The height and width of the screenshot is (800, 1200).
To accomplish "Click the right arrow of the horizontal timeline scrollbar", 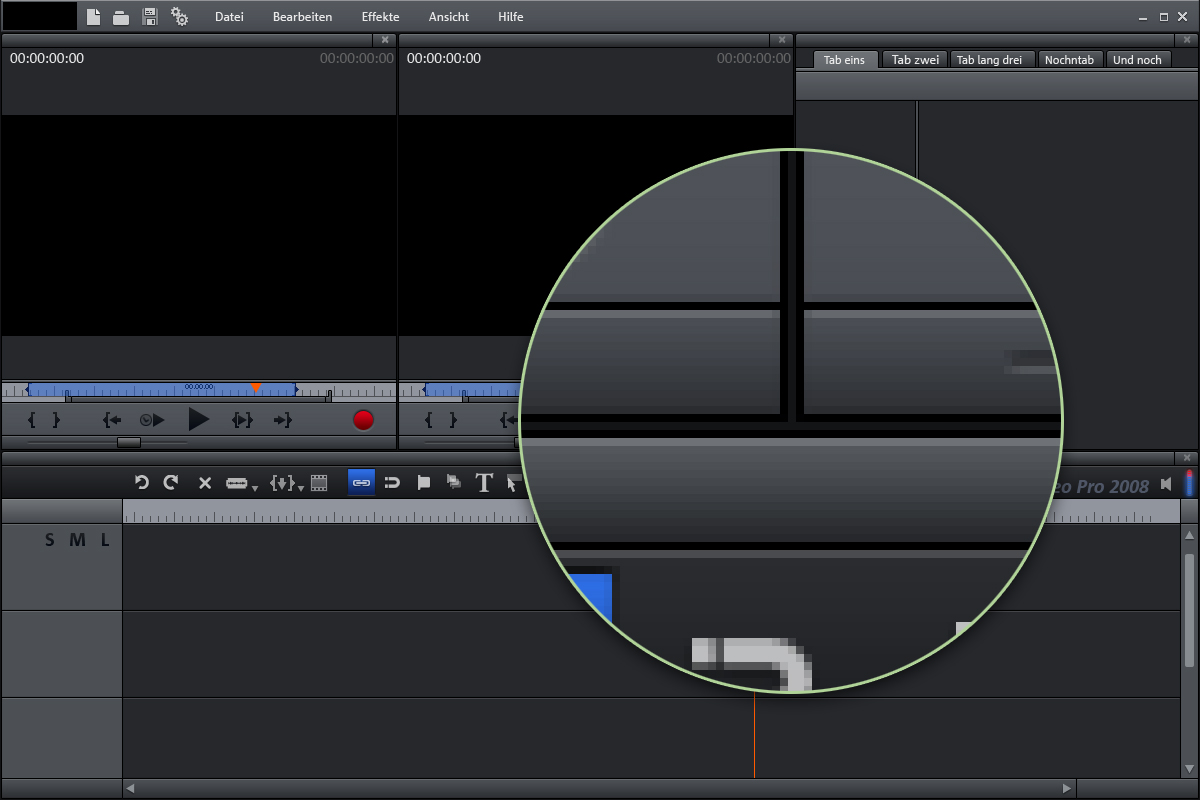I will (1067, 788).
